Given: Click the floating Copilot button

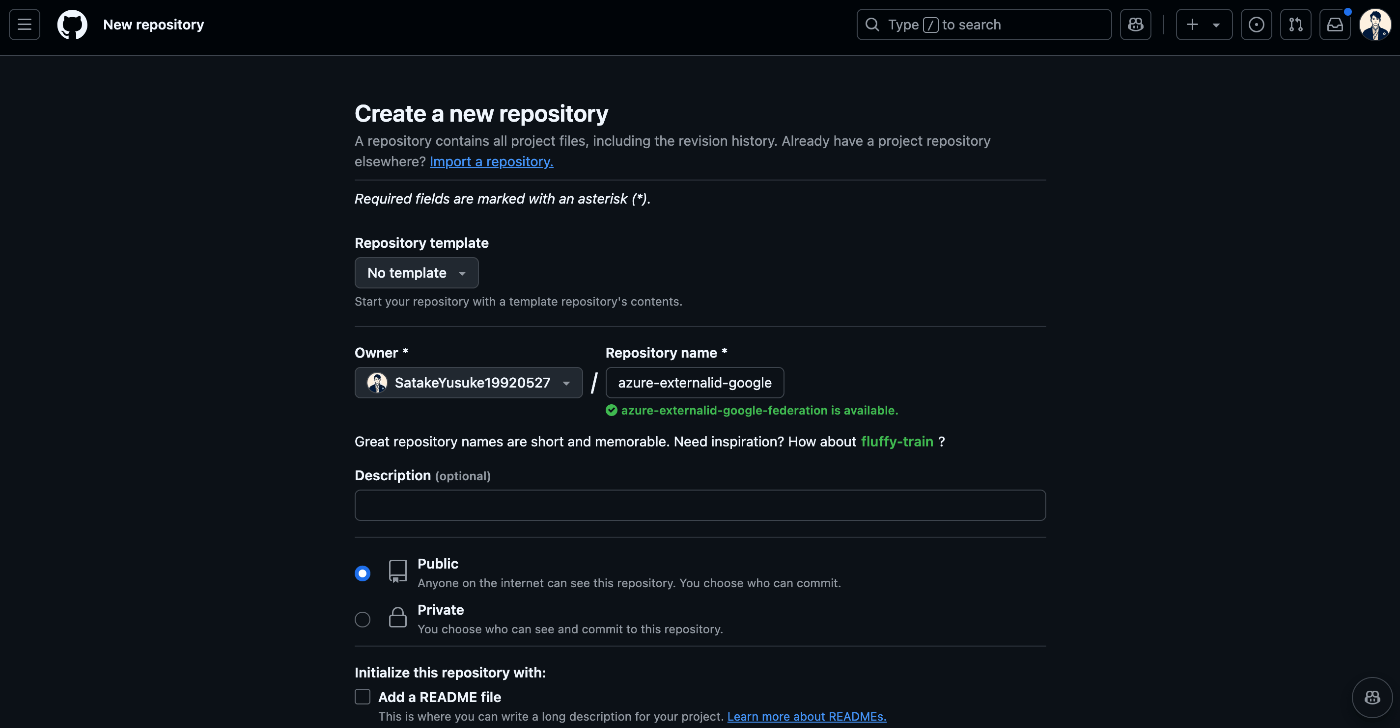Looking at the screenshot, I should click(1372, 697).
